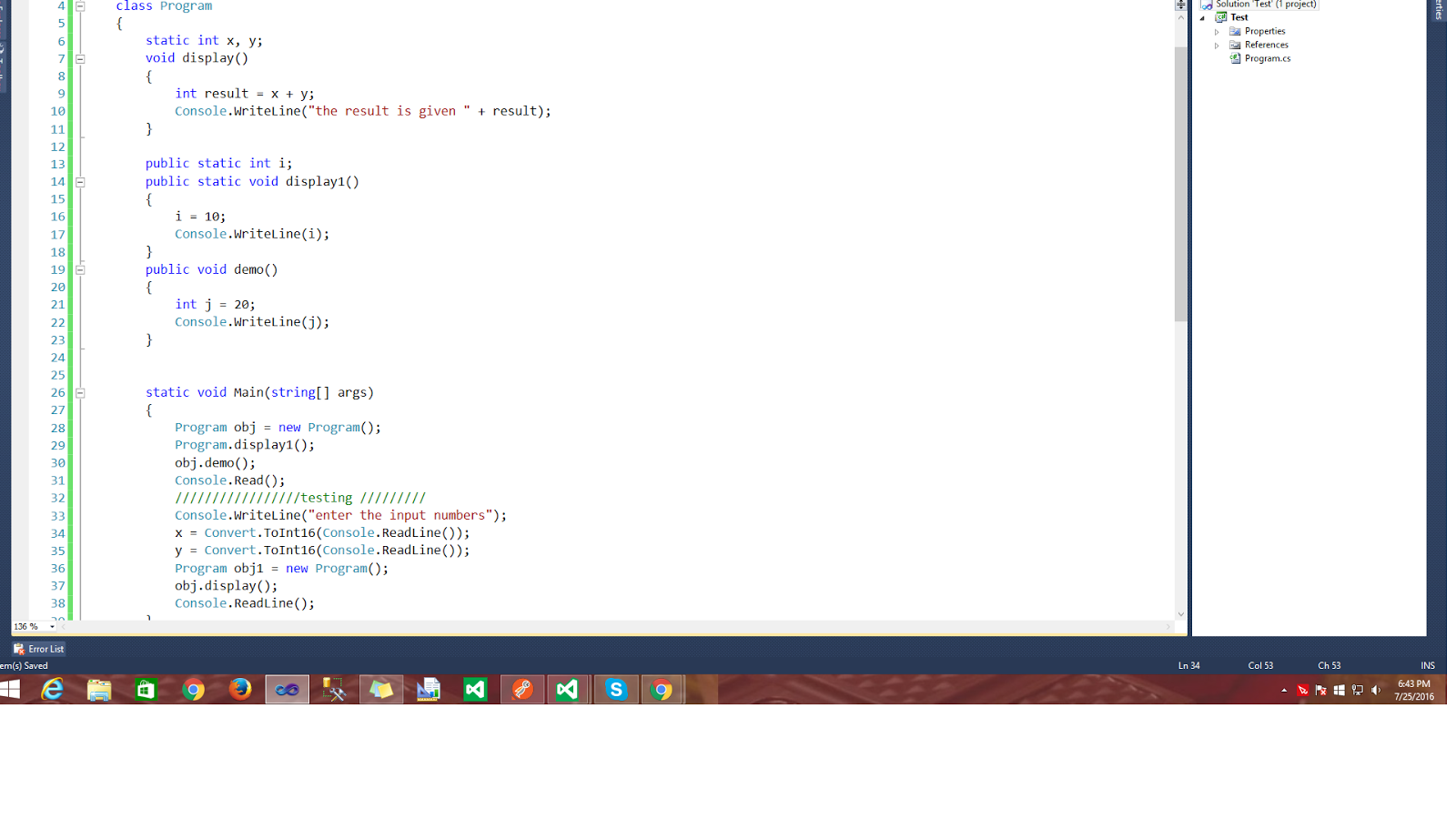
Task: Click the C# project icon beside Test
Action: tap(1220, 16)
